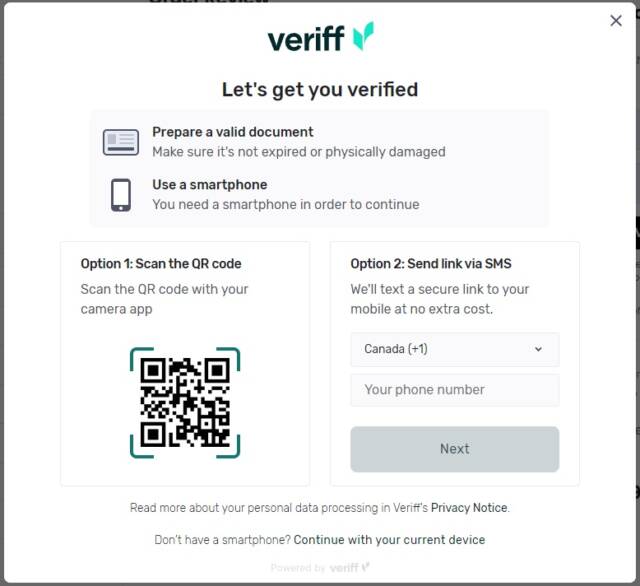
Task: Click the not expired or damaged hint text
Action: pyautogui.click(x=298, y=152)
